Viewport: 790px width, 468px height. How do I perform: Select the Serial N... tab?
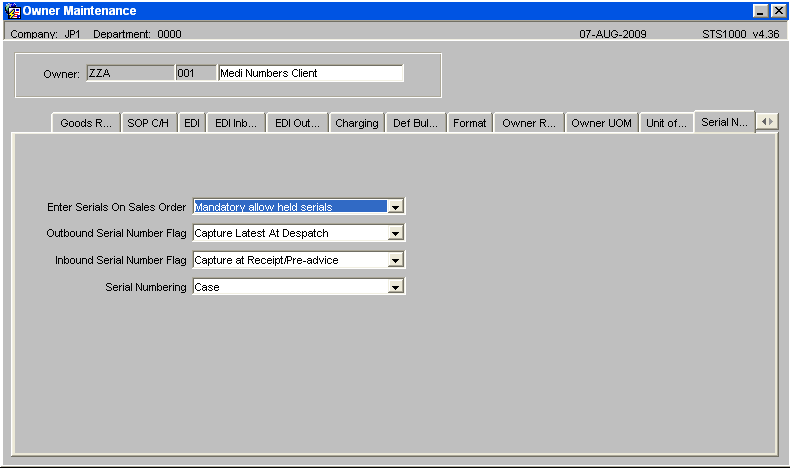[725, 122]
